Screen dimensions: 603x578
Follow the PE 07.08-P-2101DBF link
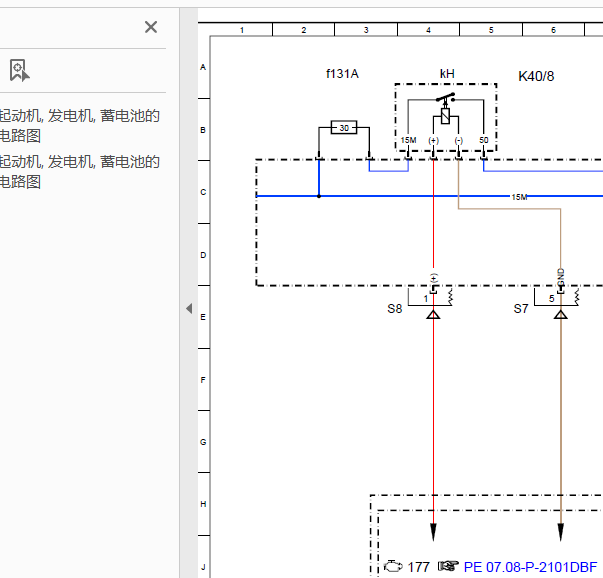[530, 567]
